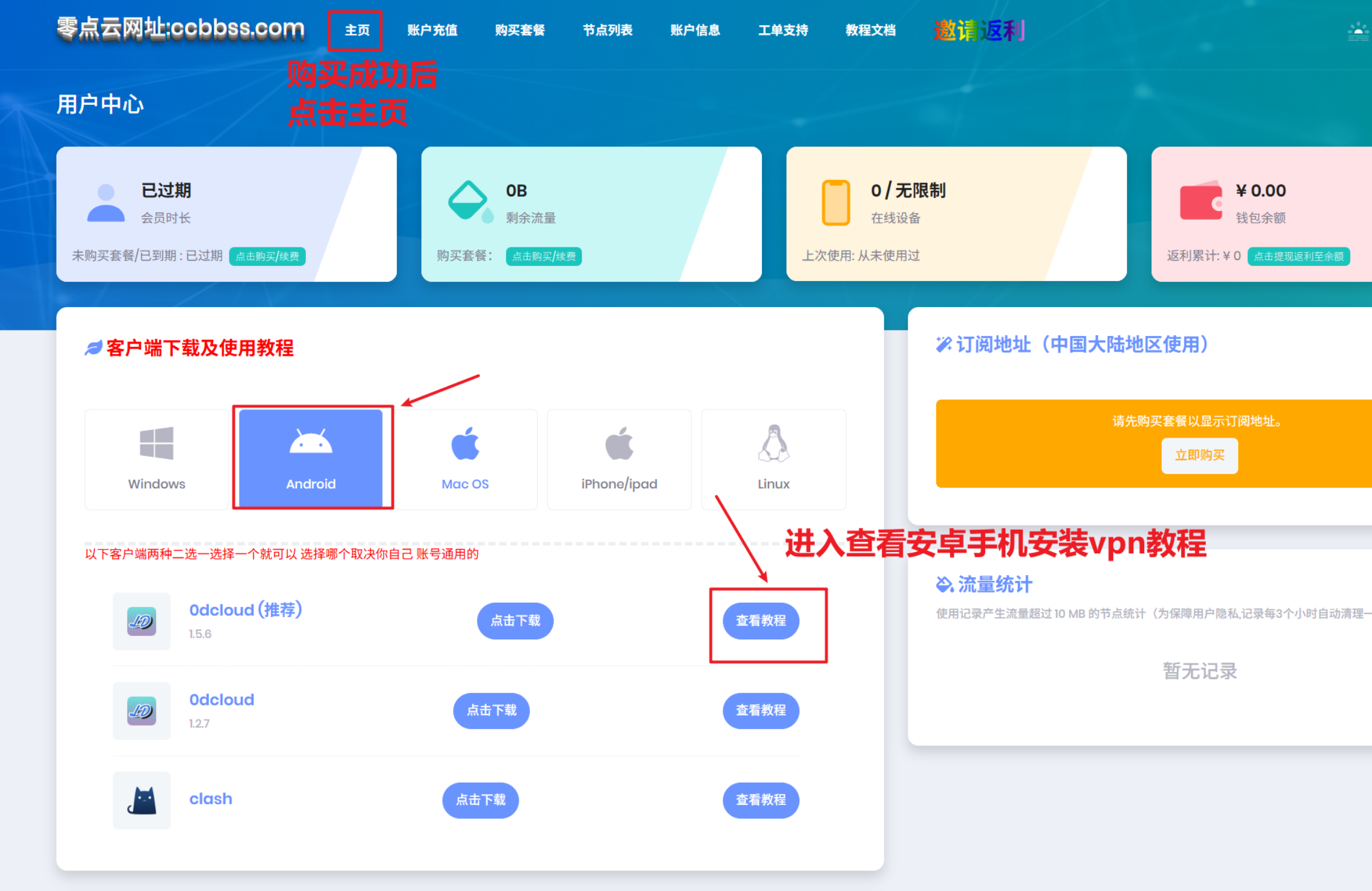Screen dimensions: 1372x891
Task: View tutorial for 0dcloud 1.5.6
Action: pyautogui.click(x=761, y=621)
